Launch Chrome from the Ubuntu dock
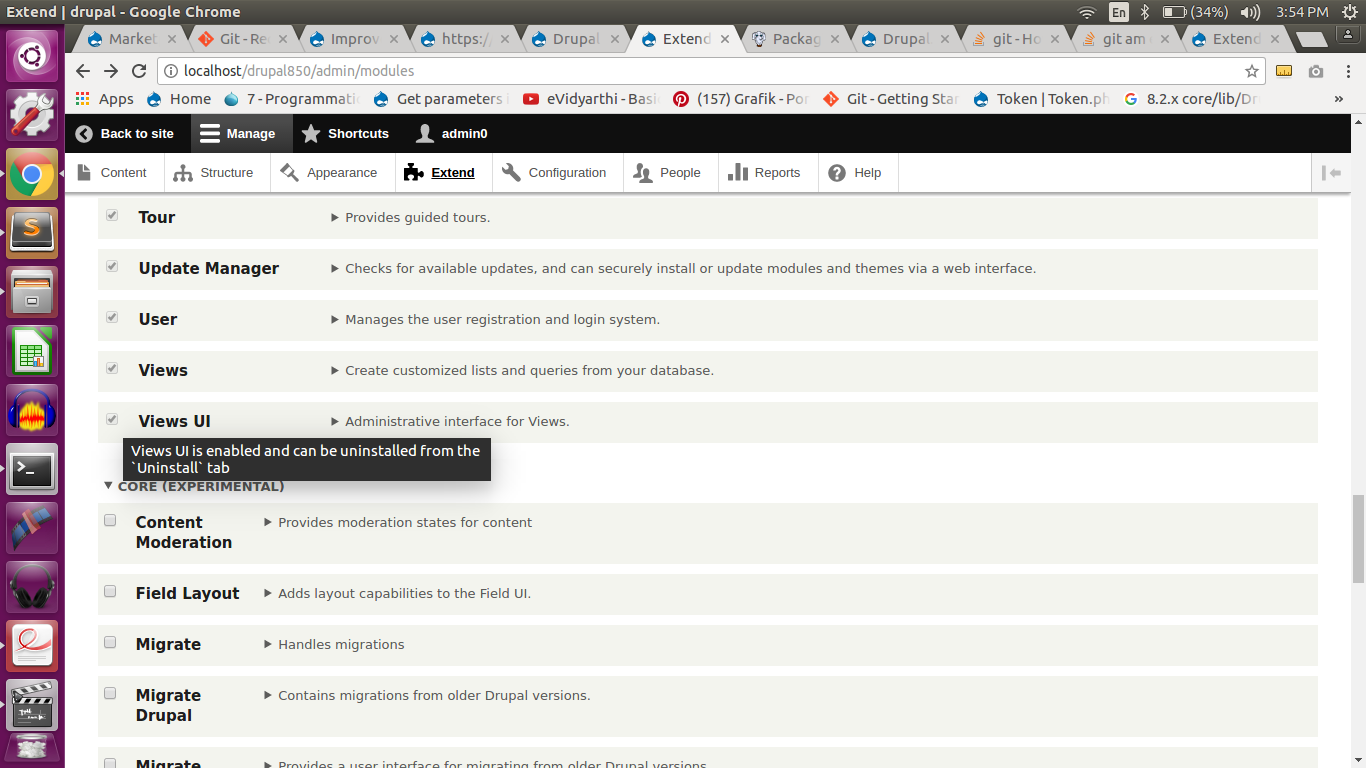 point(31,174)
